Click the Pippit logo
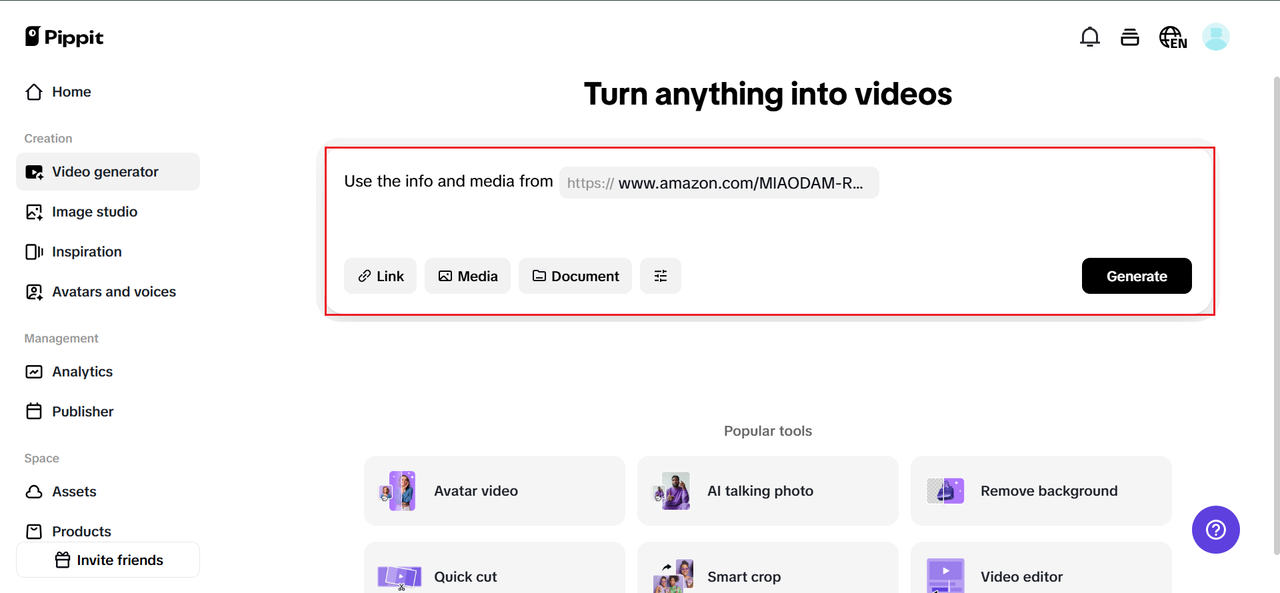The width and height of the screenshot is (1280, 593). click(x=65, y=37)
